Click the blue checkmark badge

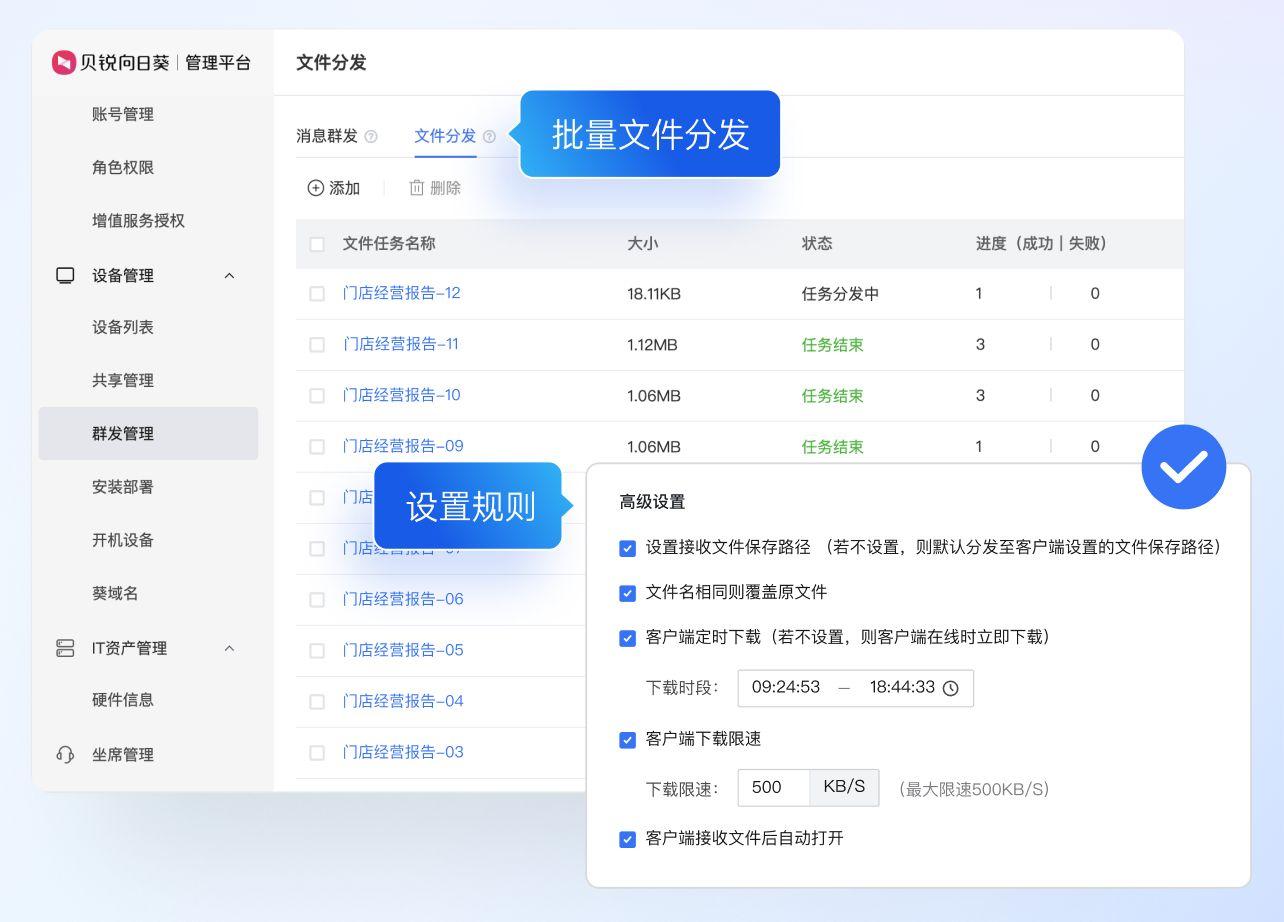pyautogui.click(x=1183, y=466)
